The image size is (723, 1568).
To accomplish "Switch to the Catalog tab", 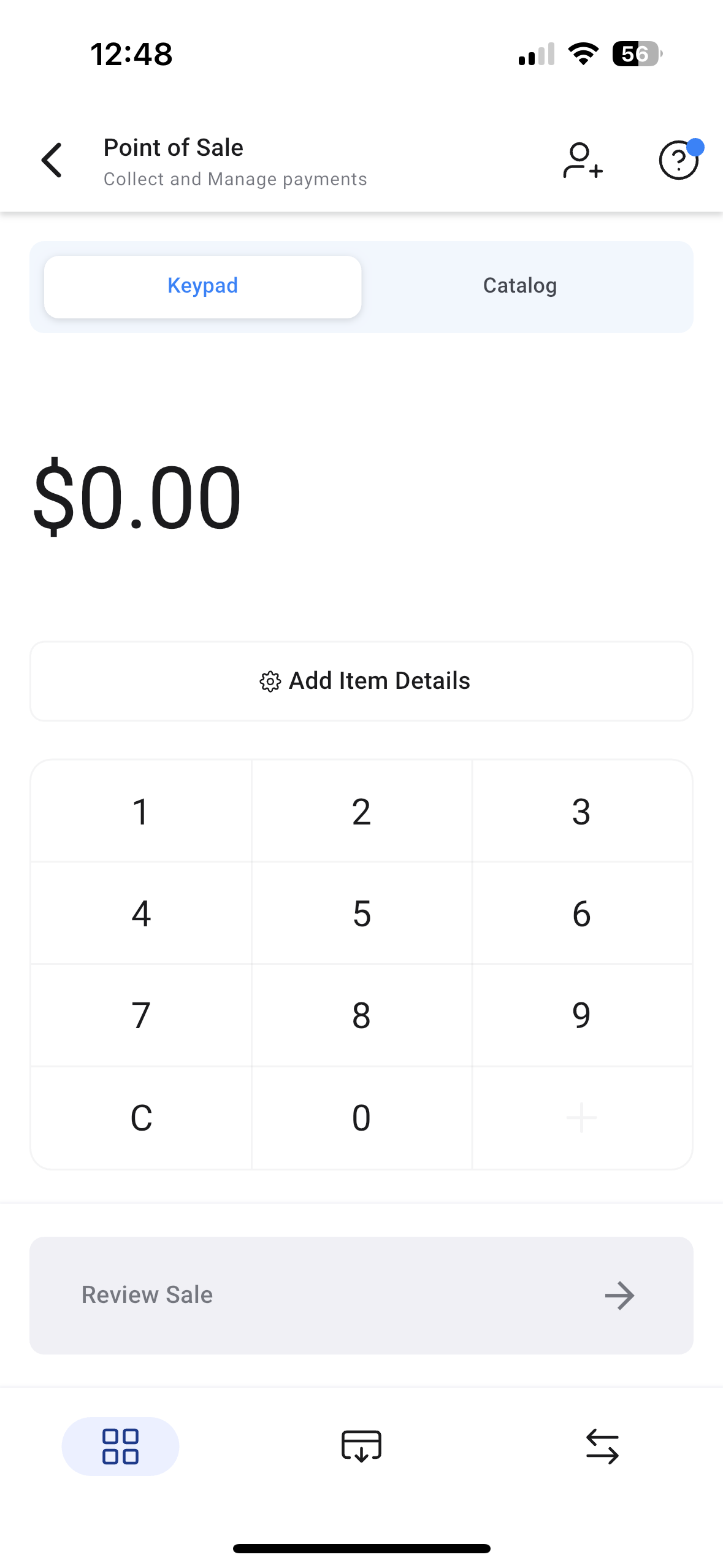I will click(520, 286).
